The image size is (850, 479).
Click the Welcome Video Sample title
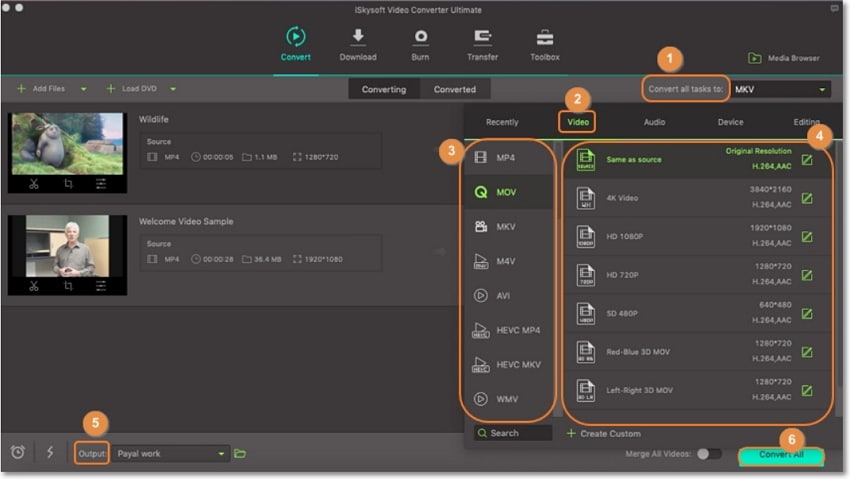pyautogui.click(x=186, y=221)
